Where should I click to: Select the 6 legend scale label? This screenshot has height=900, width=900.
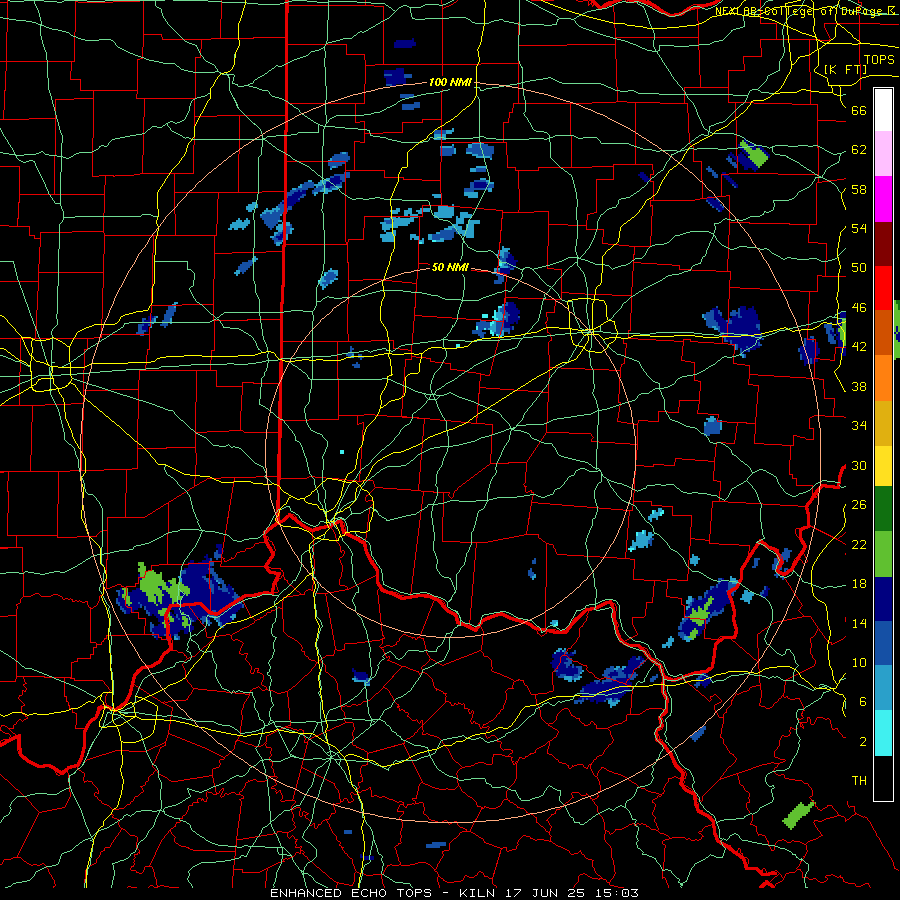pos(863,702)
